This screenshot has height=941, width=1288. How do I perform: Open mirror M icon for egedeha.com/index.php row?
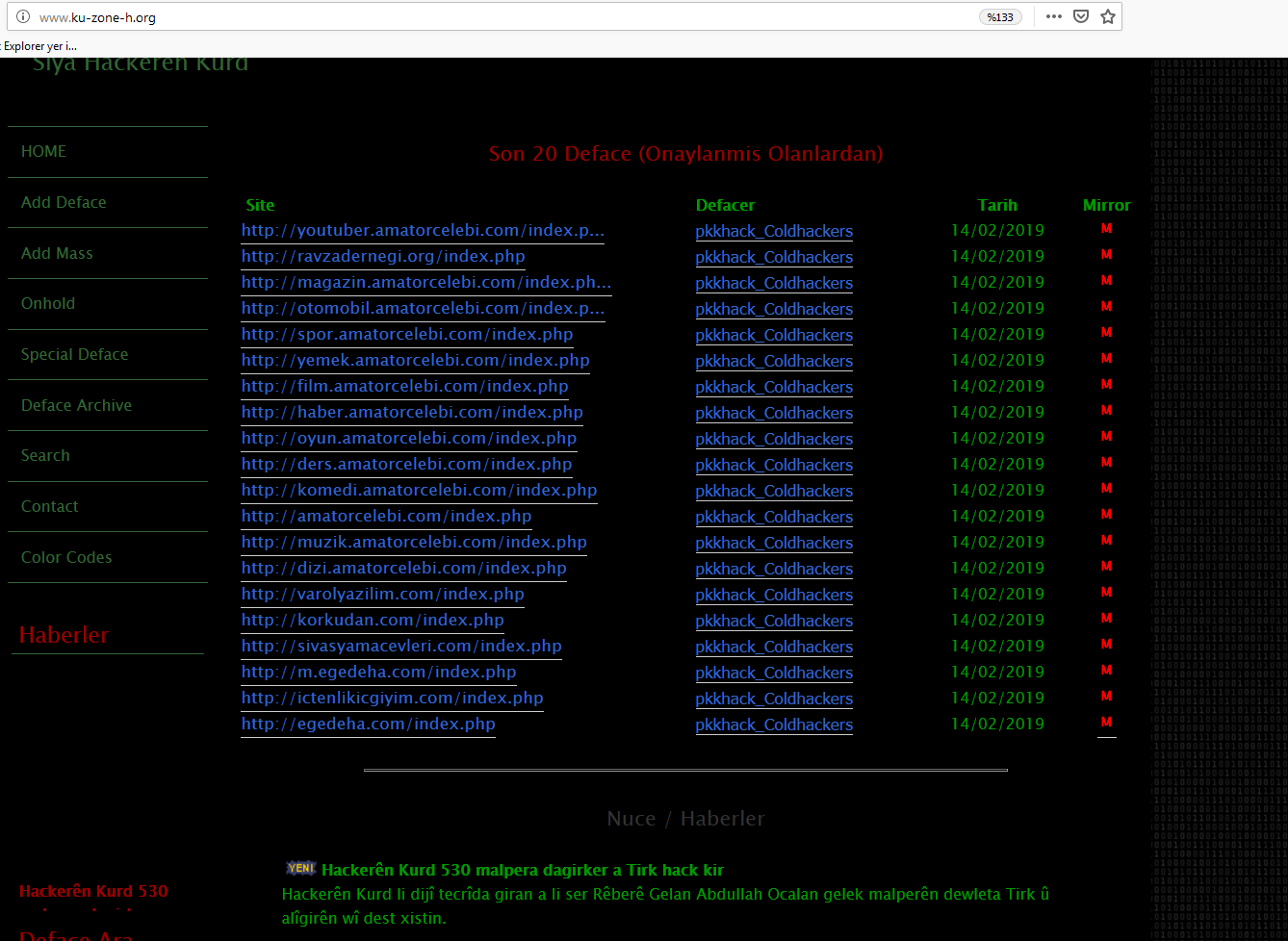tap(1106, 723)
